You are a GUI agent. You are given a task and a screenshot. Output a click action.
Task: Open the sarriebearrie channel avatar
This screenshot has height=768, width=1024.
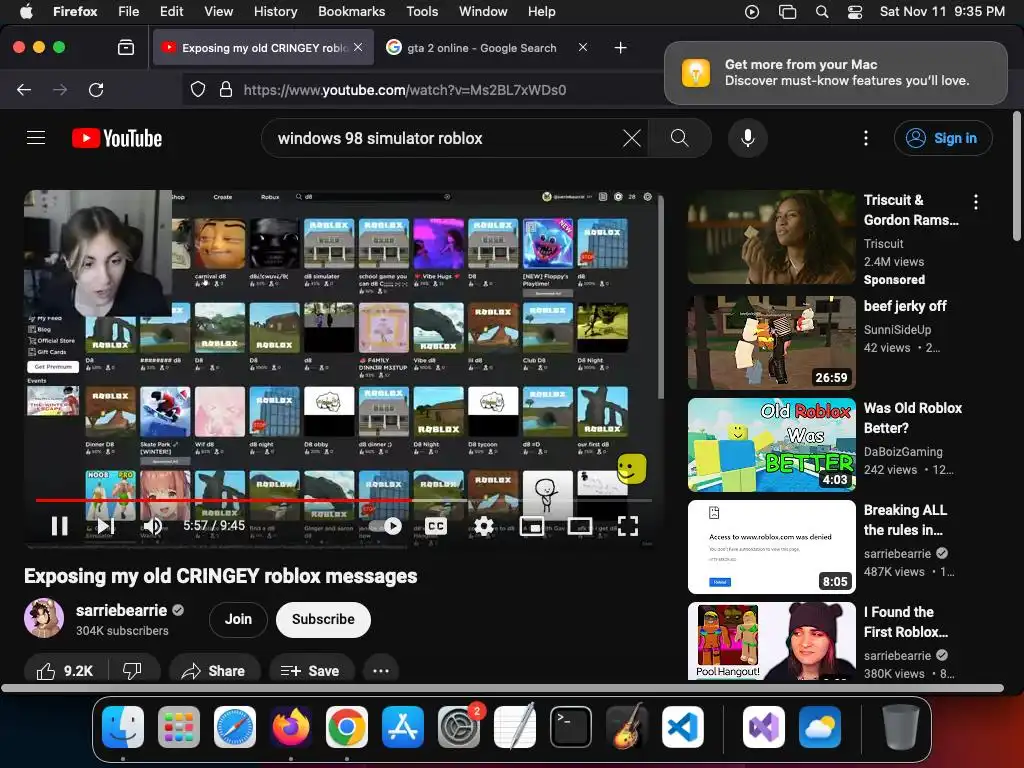pyautogui.click(x=44, y=618)
